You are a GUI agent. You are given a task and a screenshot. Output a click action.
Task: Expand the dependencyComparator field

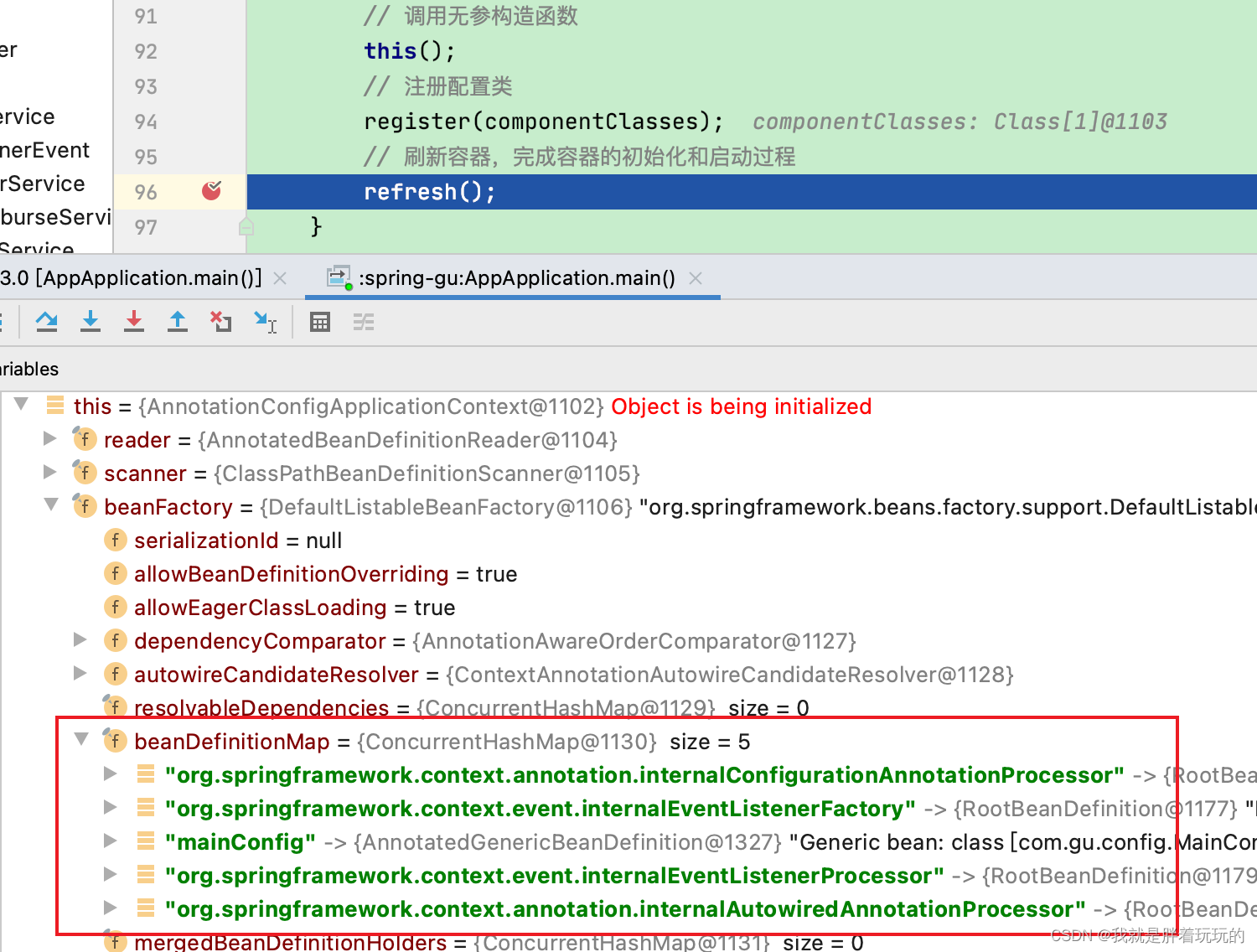pos(80,639)
